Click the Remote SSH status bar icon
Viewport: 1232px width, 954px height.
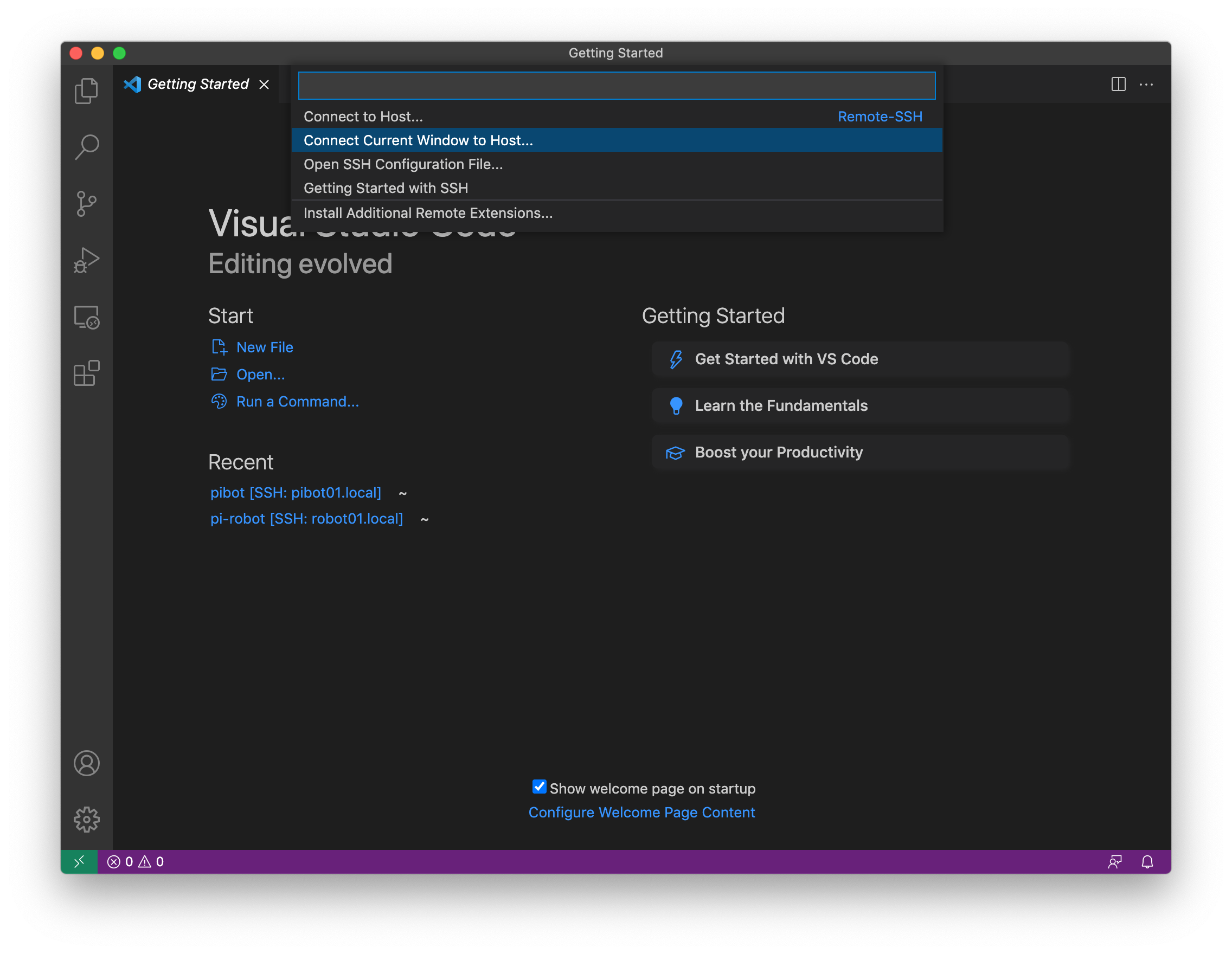pos(80,861)
